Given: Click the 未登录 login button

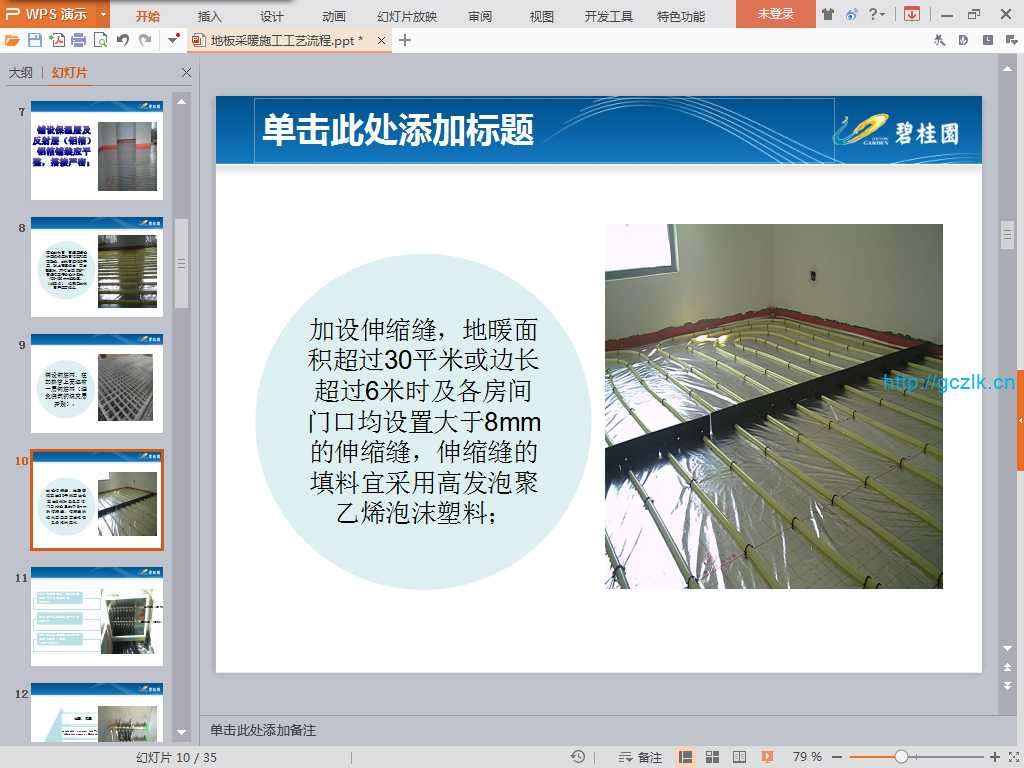Looking at the screenshot, I should pos(775,14).
